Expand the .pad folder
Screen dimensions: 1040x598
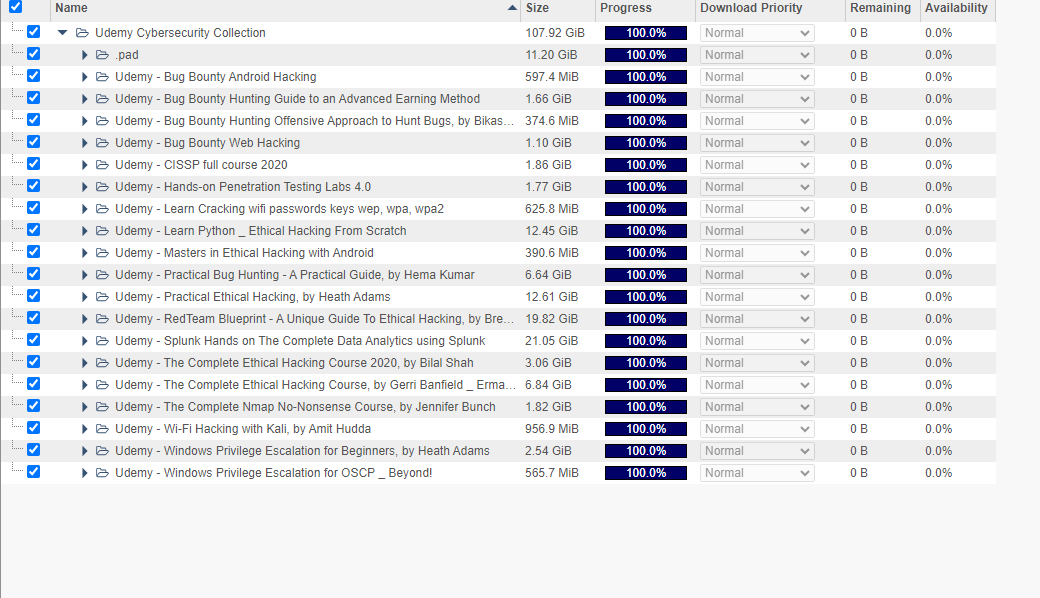pyautogui.click(x=84, y=55)
